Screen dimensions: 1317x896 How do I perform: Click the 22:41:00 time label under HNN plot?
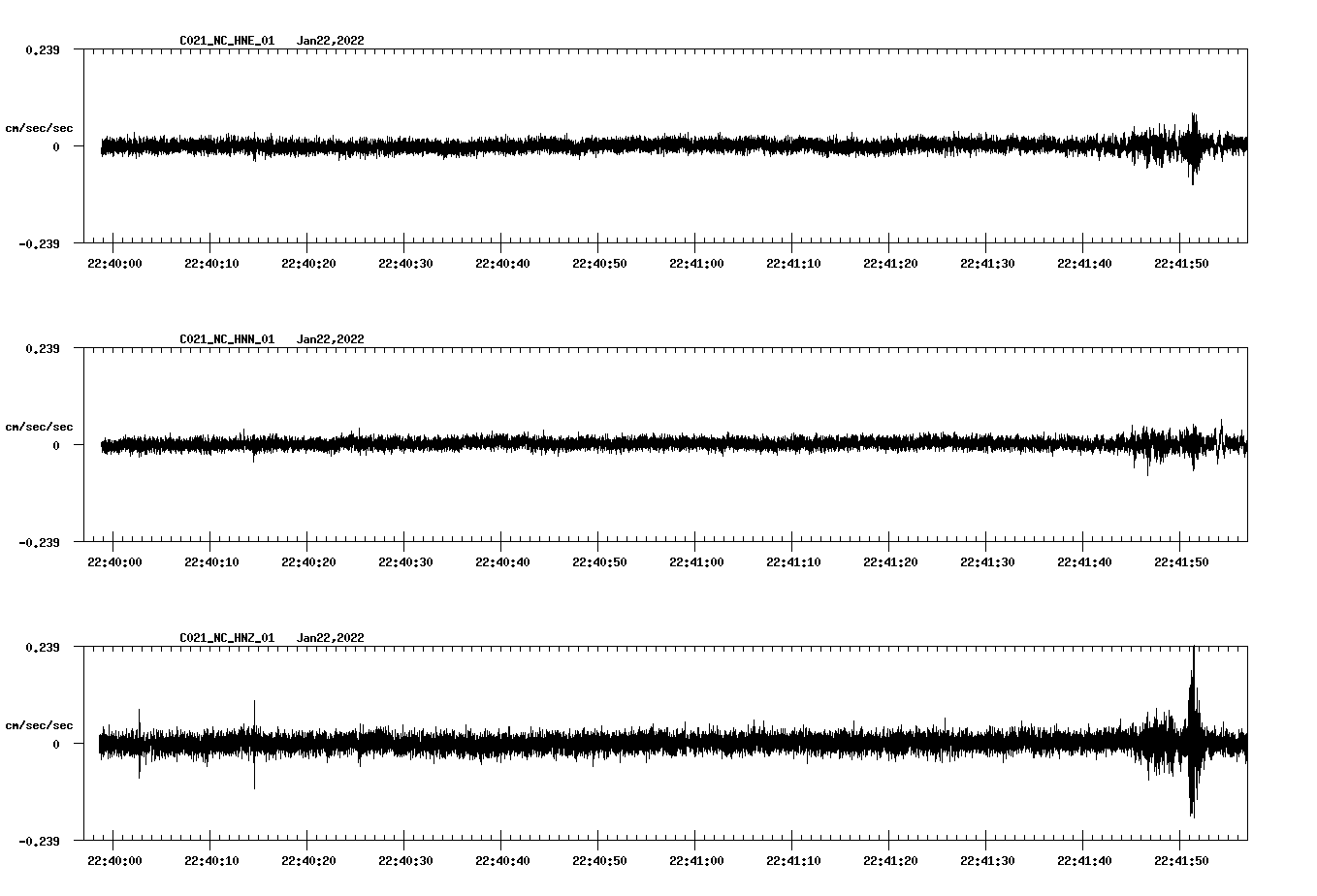[696, 562]
